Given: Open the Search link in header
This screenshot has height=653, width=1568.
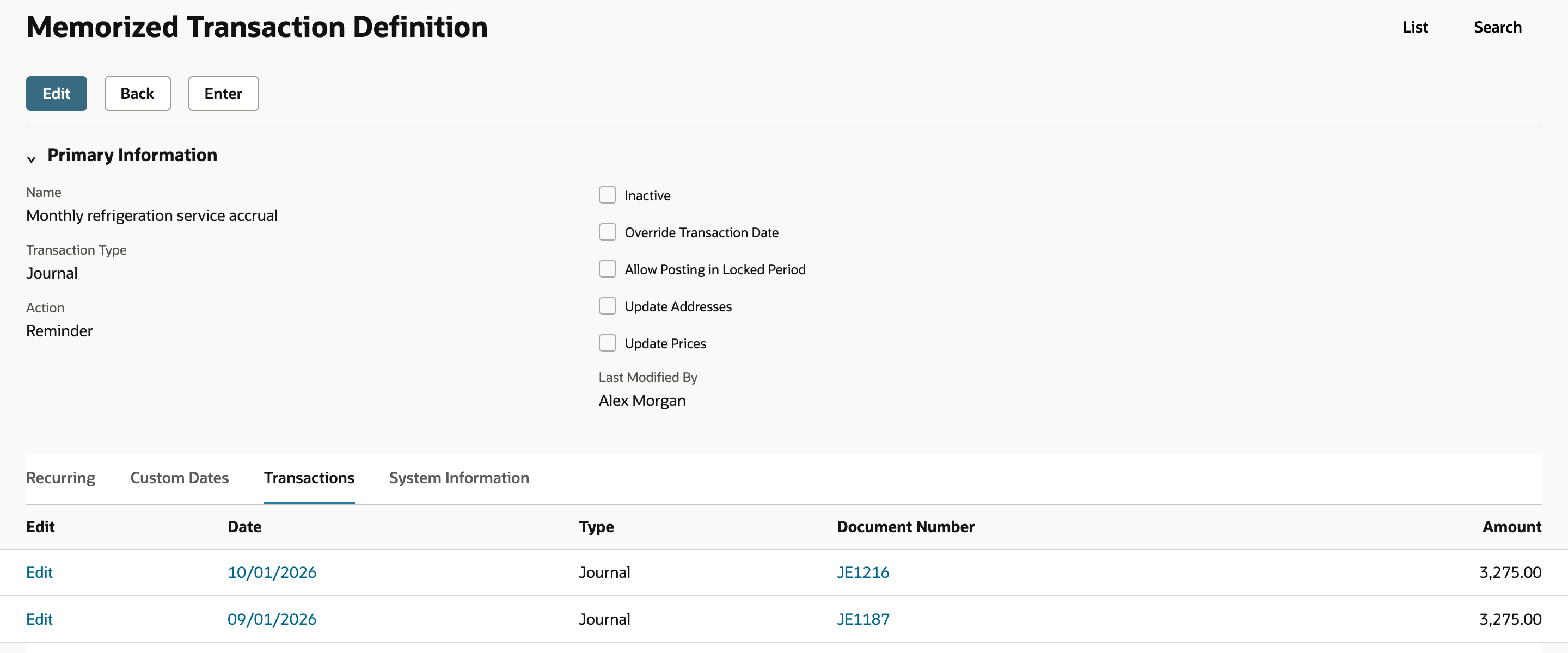Looking at the screenshot, I should click(x=1497, y=27).
